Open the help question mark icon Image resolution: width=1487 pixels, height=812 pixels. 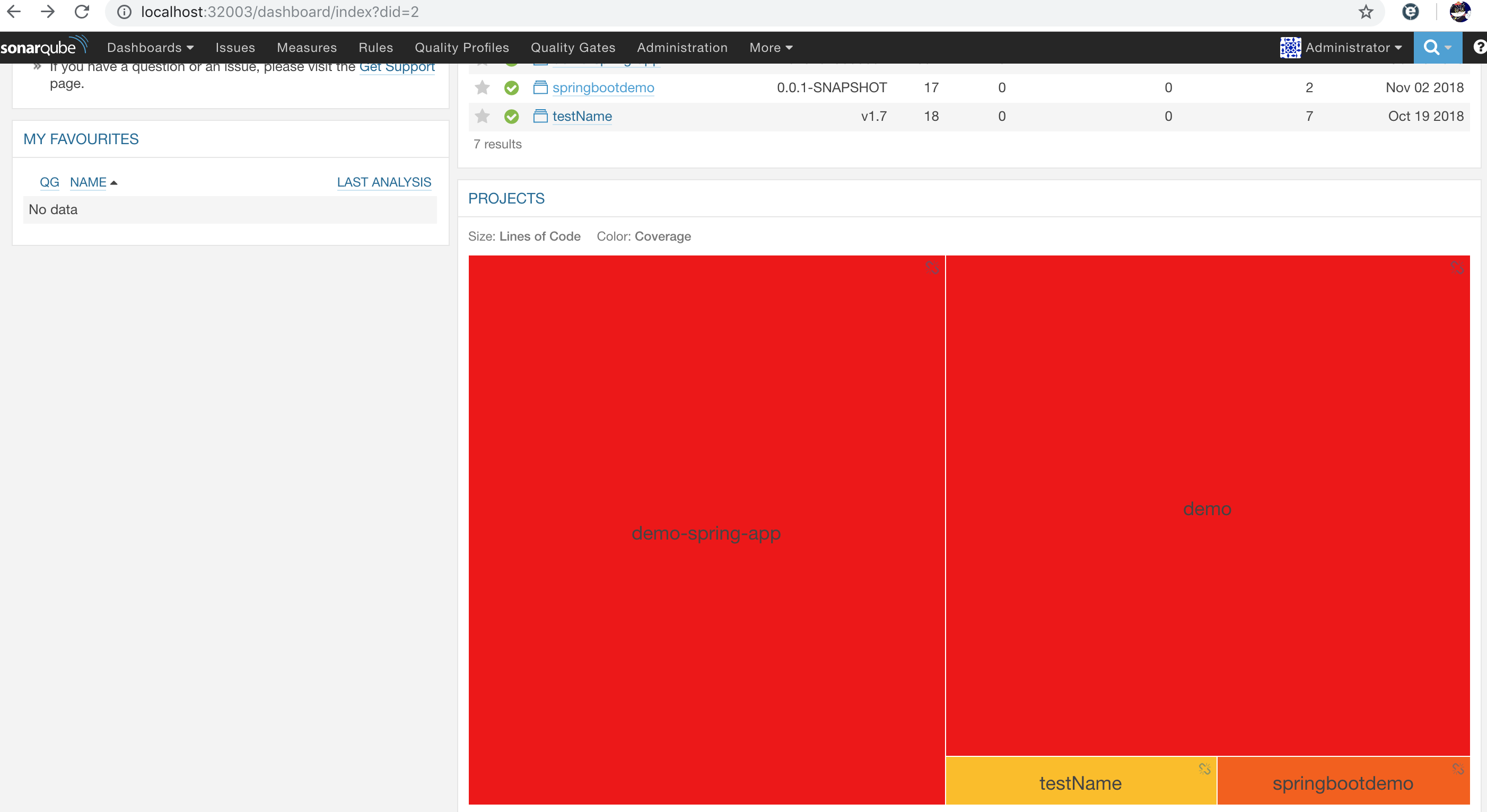point(1480,47)
